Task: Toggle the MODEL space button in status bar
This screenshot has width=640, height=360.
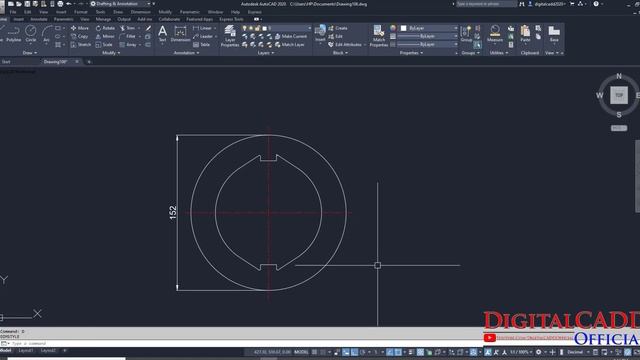Action: coord(301,352)
